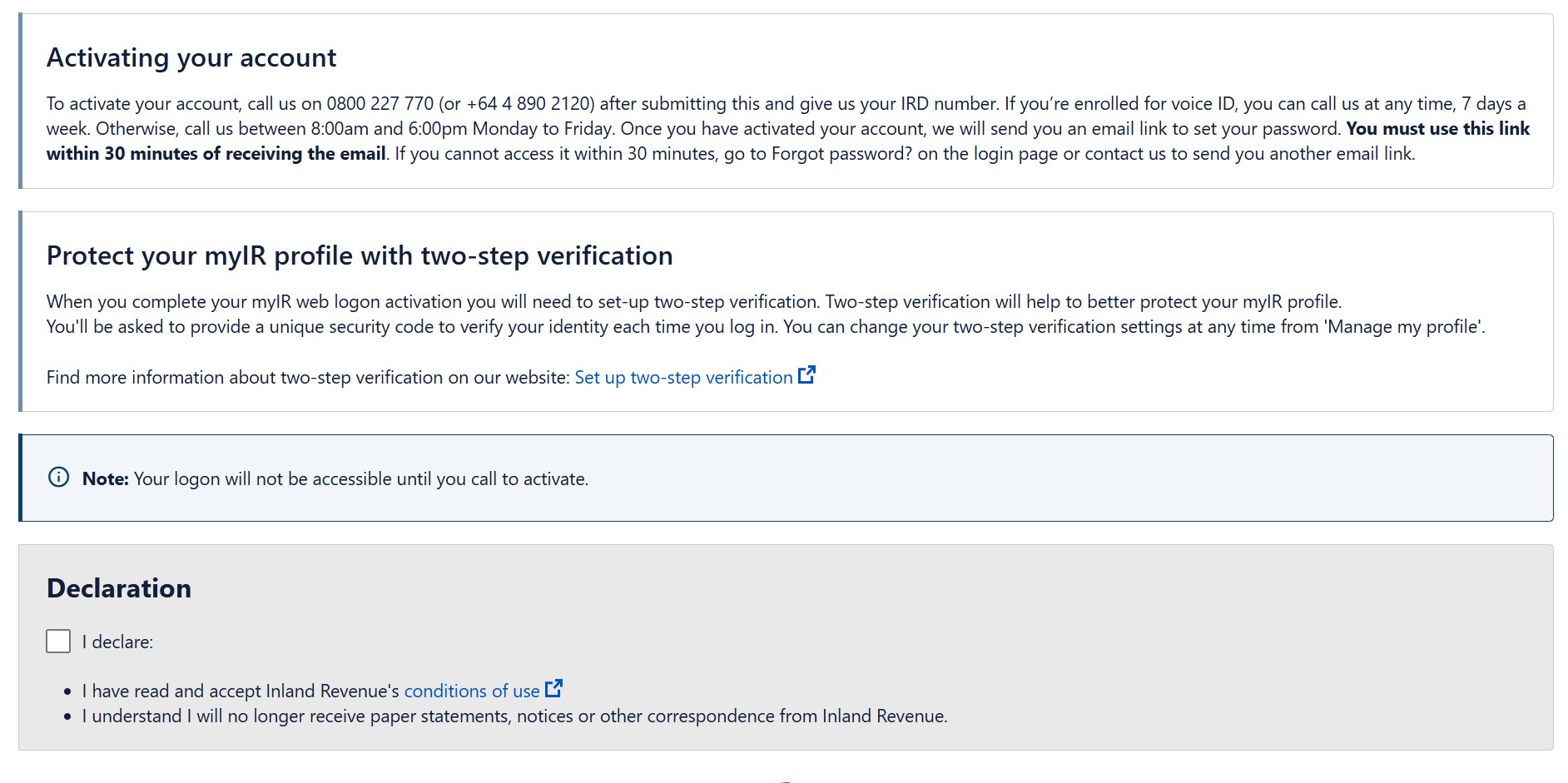Open the "conditions of use" link
This screenshot has height=783, width=1568.
point(471,691)
